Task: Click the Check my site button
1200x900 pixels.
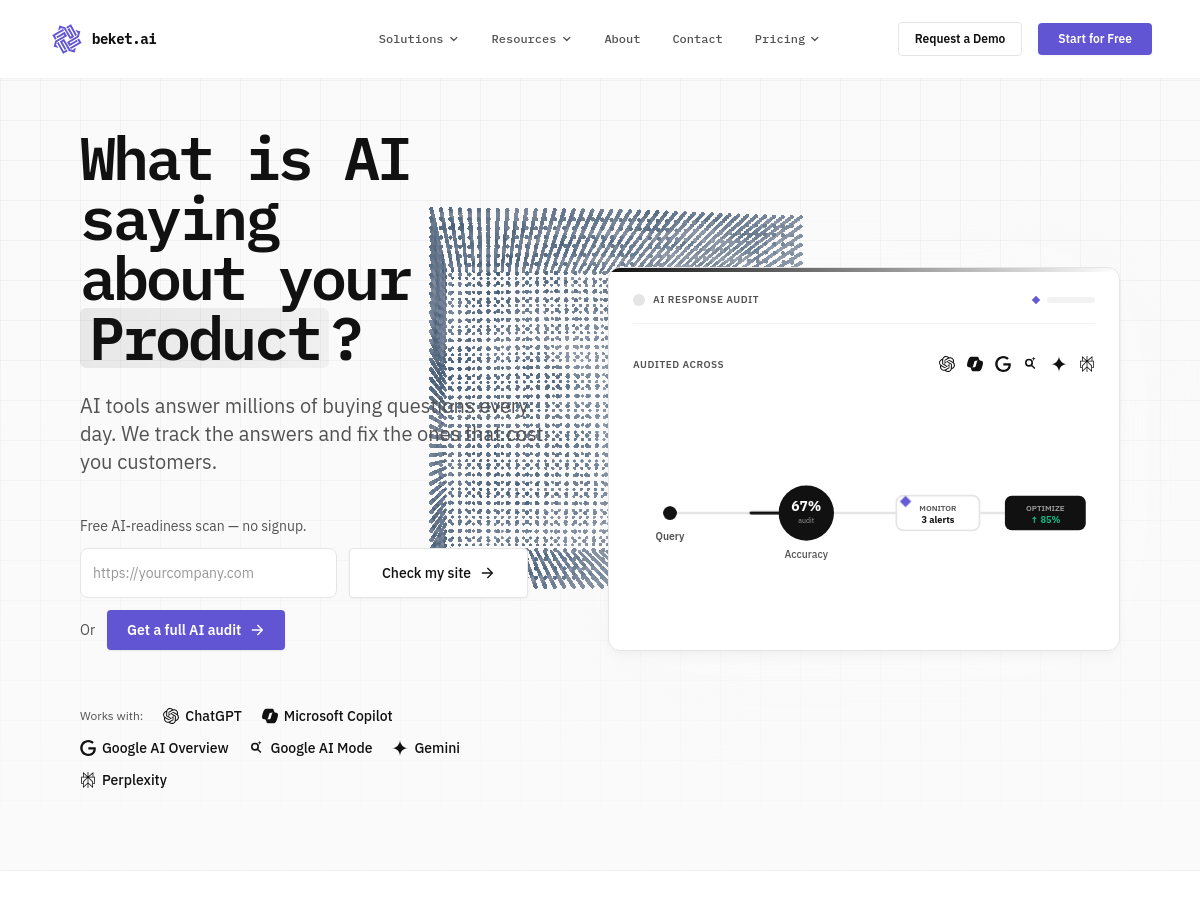Action: tap(438, 573)
